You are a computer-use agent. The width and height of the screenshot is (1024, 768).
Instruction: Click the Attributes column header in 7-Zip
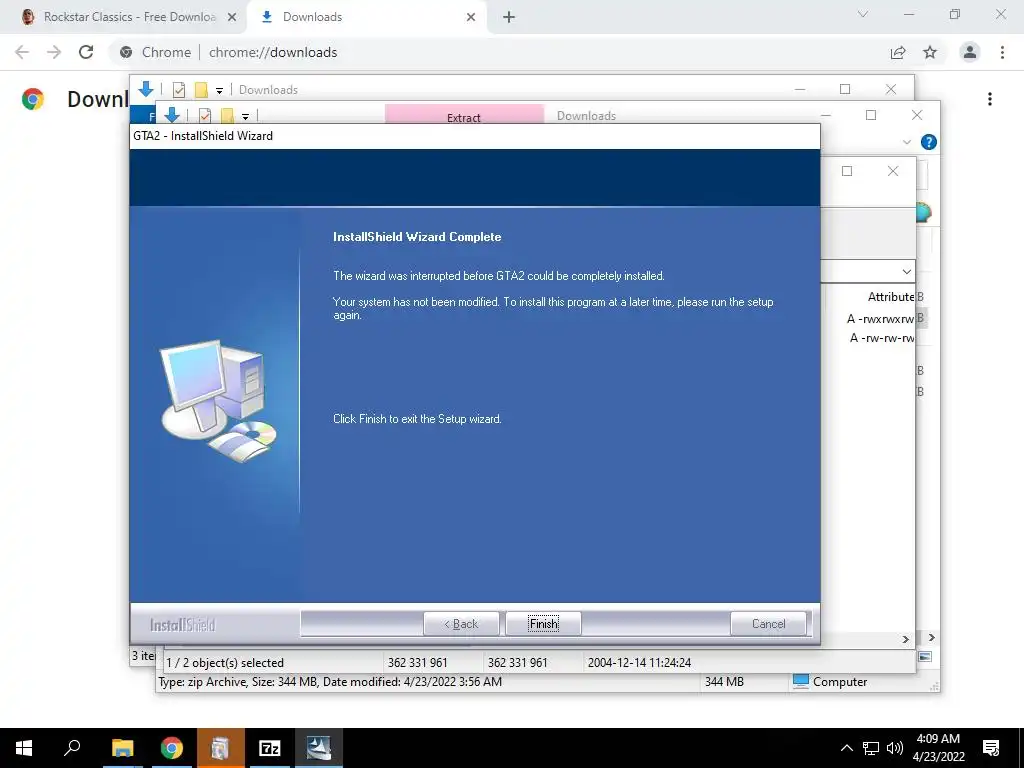891,296
